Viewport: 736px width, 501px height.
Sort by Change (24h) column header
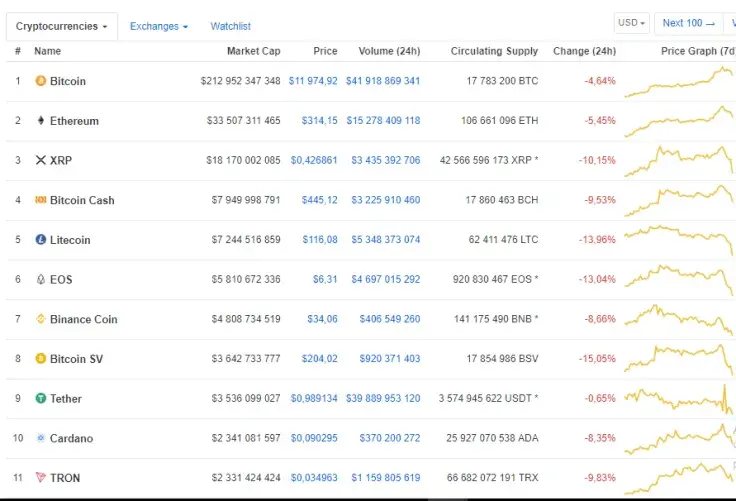coord(584,51)
